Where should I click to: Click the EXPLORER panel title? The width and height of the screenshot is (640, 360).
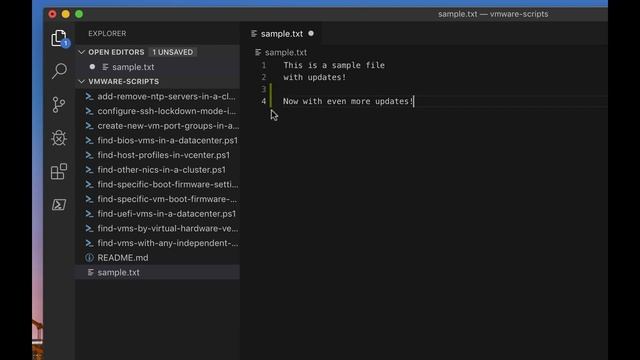click(107, 33)
